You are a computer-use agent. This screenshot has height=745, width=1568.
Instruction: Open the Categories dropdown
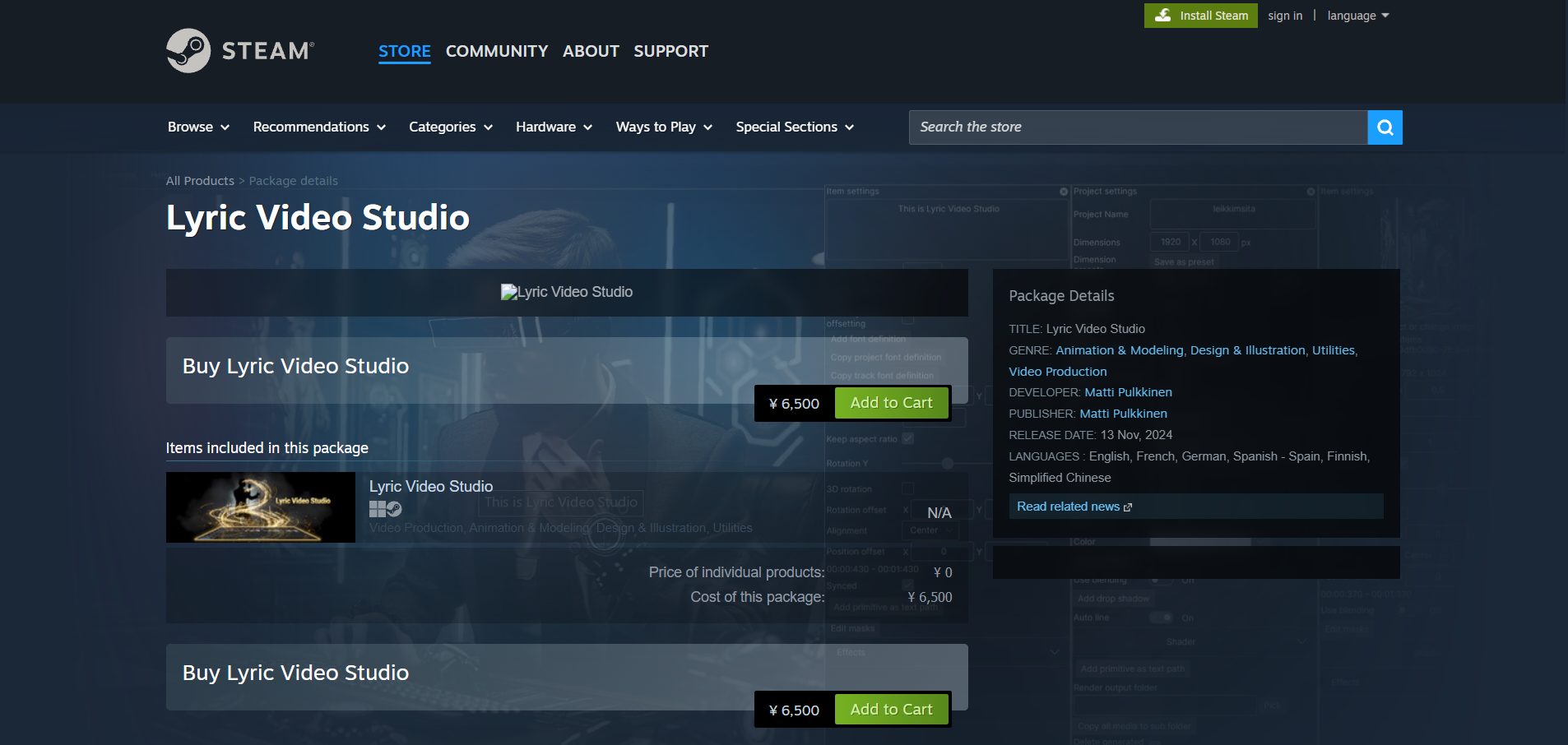(x=451, y=127)
